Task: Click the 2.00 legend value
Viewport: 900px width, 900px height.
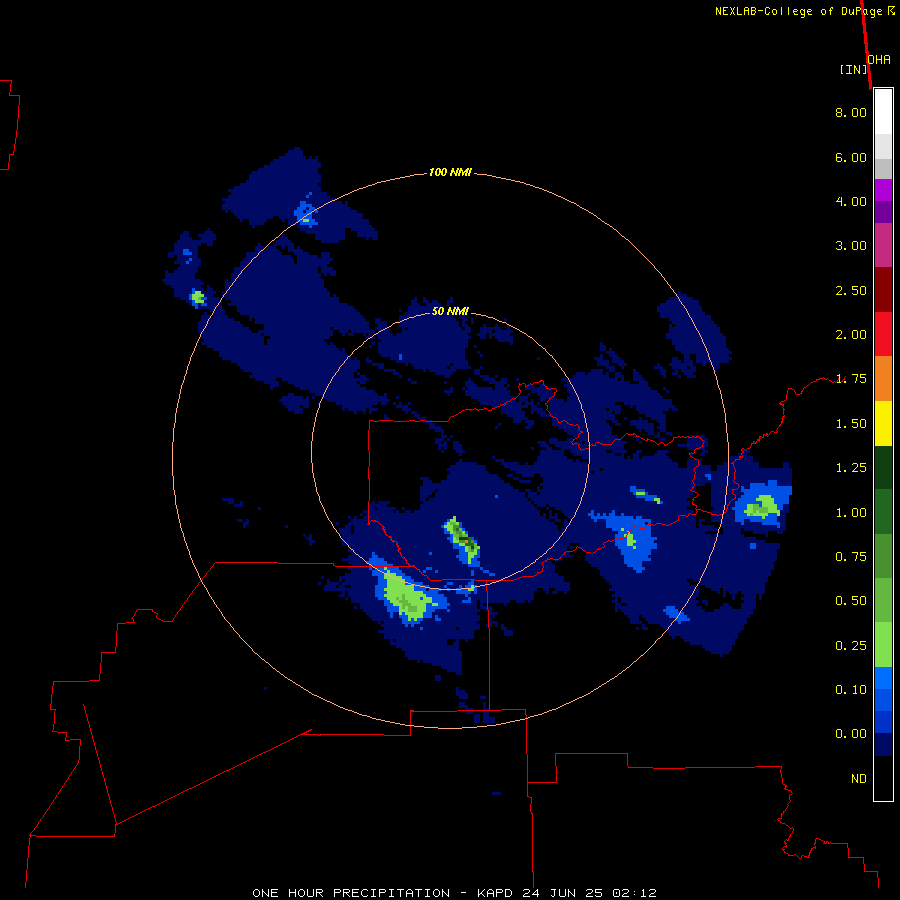Action: 851,335
